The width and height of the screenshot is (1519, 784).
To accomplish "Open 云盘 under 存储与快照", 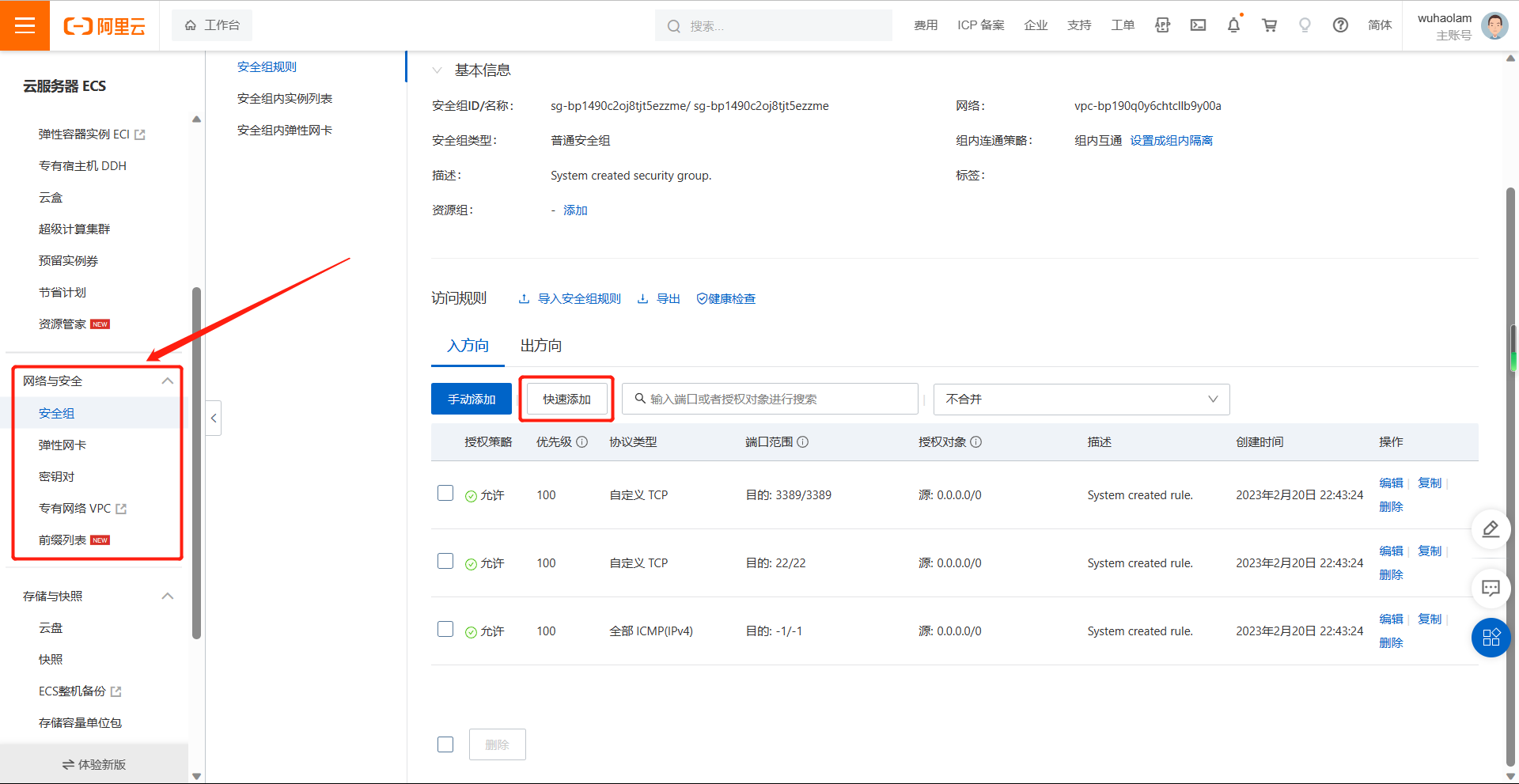I will [x=51, y=628].
